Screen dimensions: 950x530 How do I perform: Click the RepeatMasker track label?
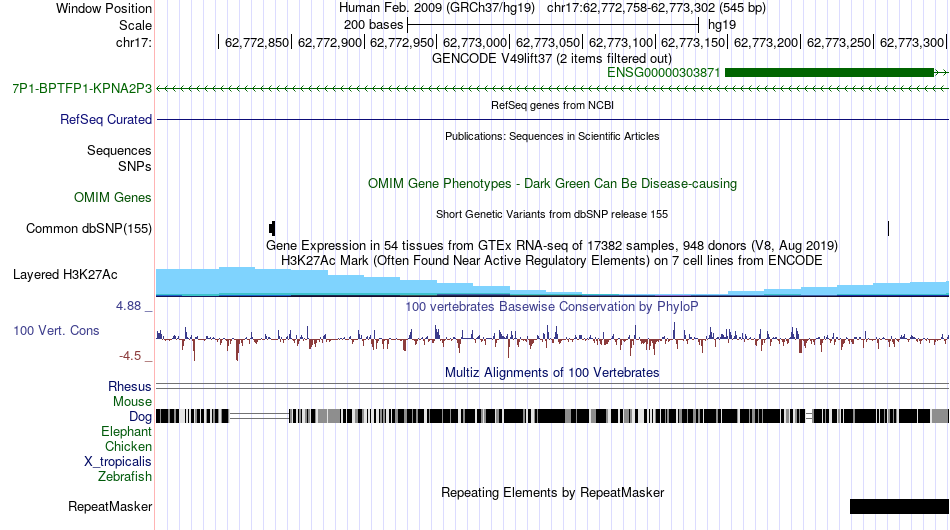pos(110,506)
